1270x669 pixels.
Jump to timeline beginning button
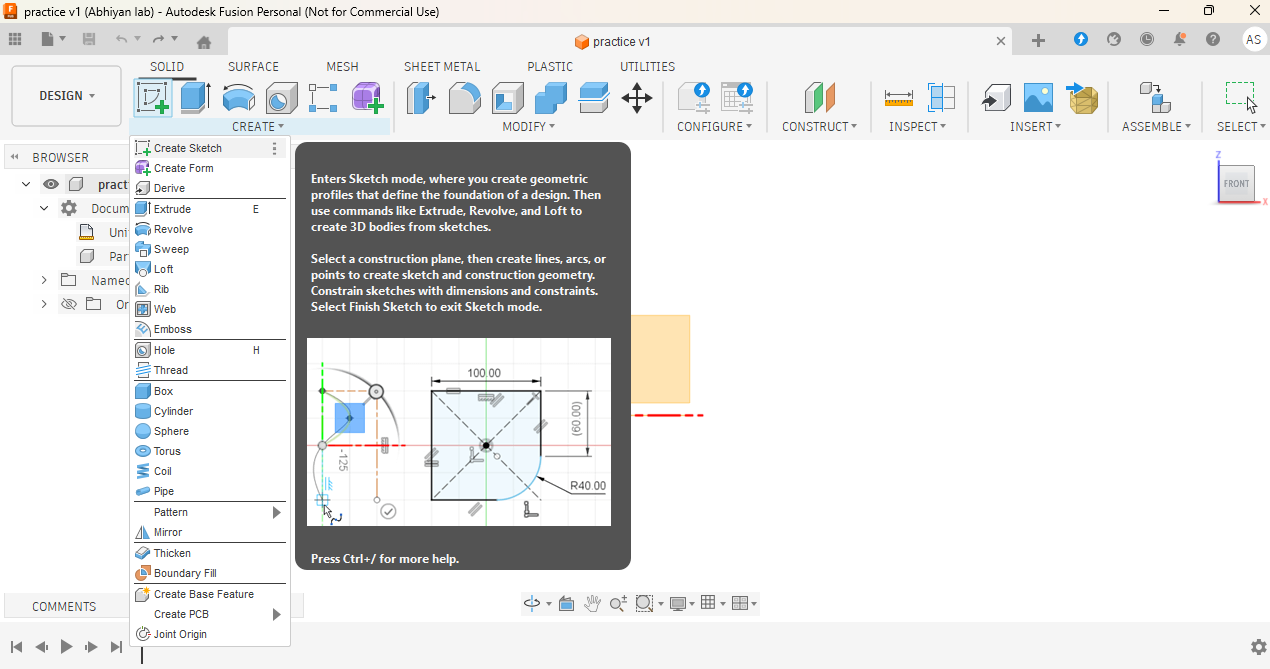tap(16, 647)
